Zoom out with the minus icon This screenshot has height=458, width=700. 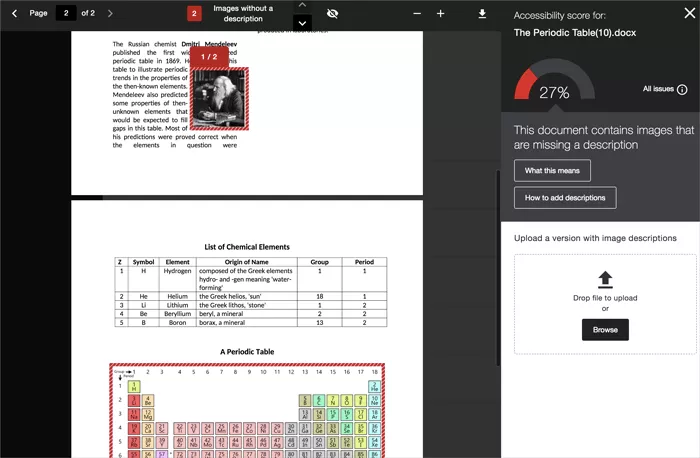409,13
